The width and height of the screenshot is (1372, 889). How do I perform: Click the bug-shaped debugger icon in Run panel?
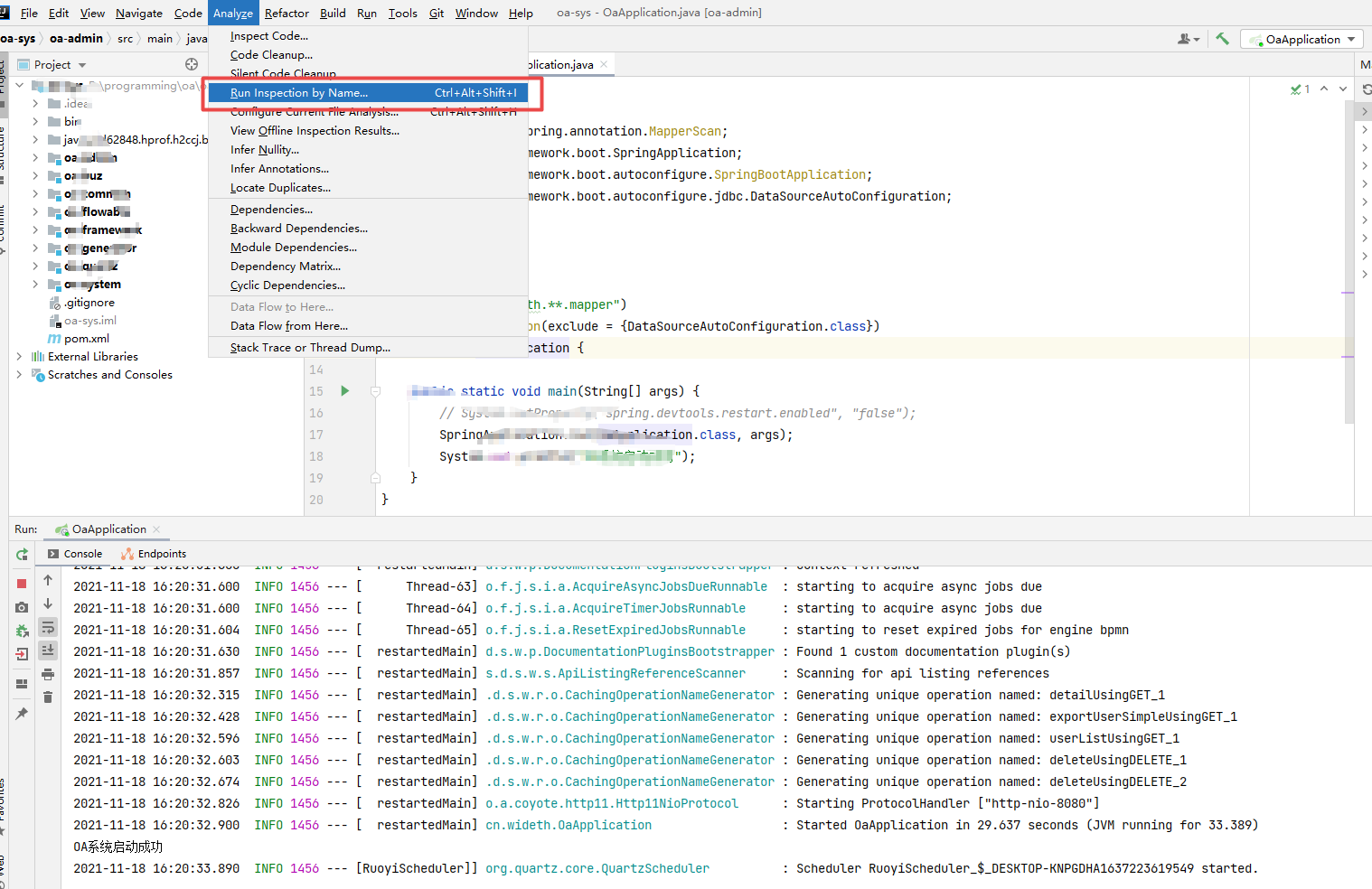(22, 631)
